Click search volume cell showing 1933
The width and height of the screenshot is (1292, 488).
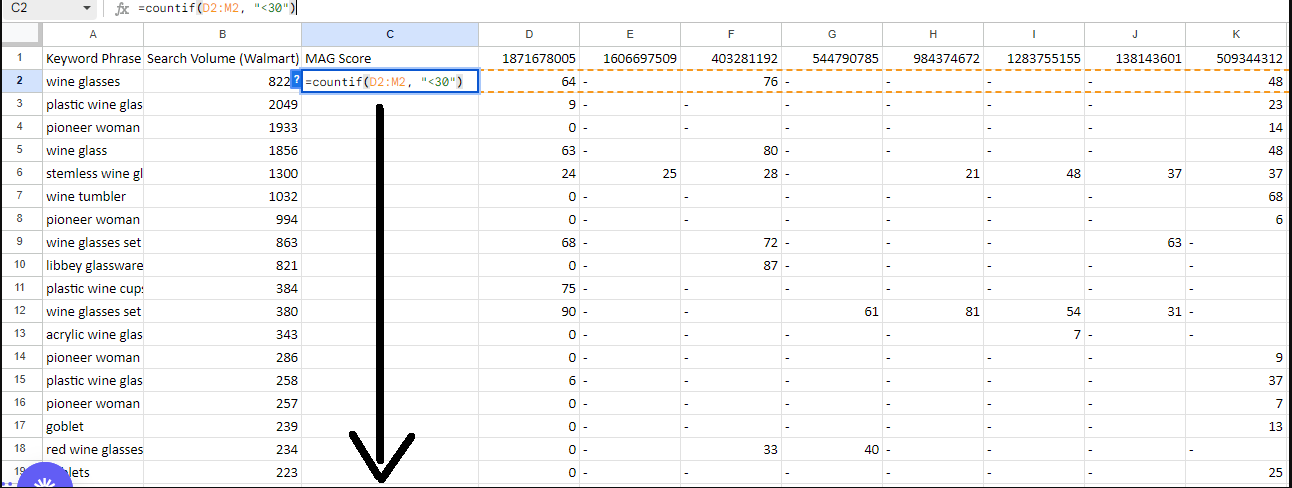[222, 127]
